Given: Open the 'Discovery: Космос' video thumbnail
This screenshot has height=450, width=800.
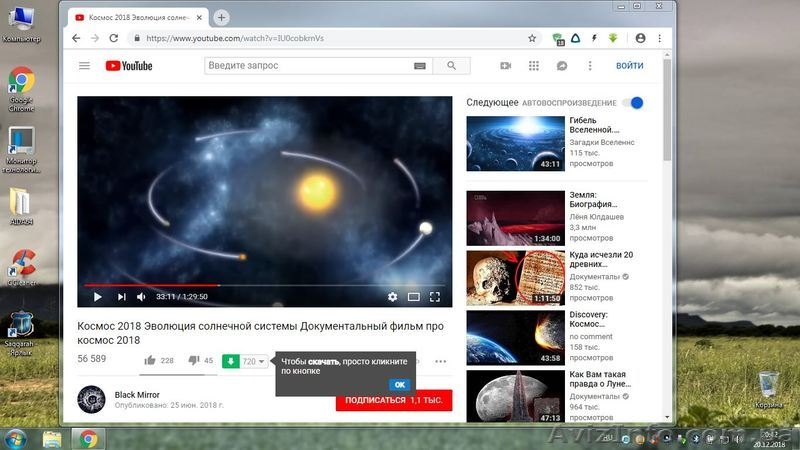Looking at the screenshot, I should (x=515, y=338).
